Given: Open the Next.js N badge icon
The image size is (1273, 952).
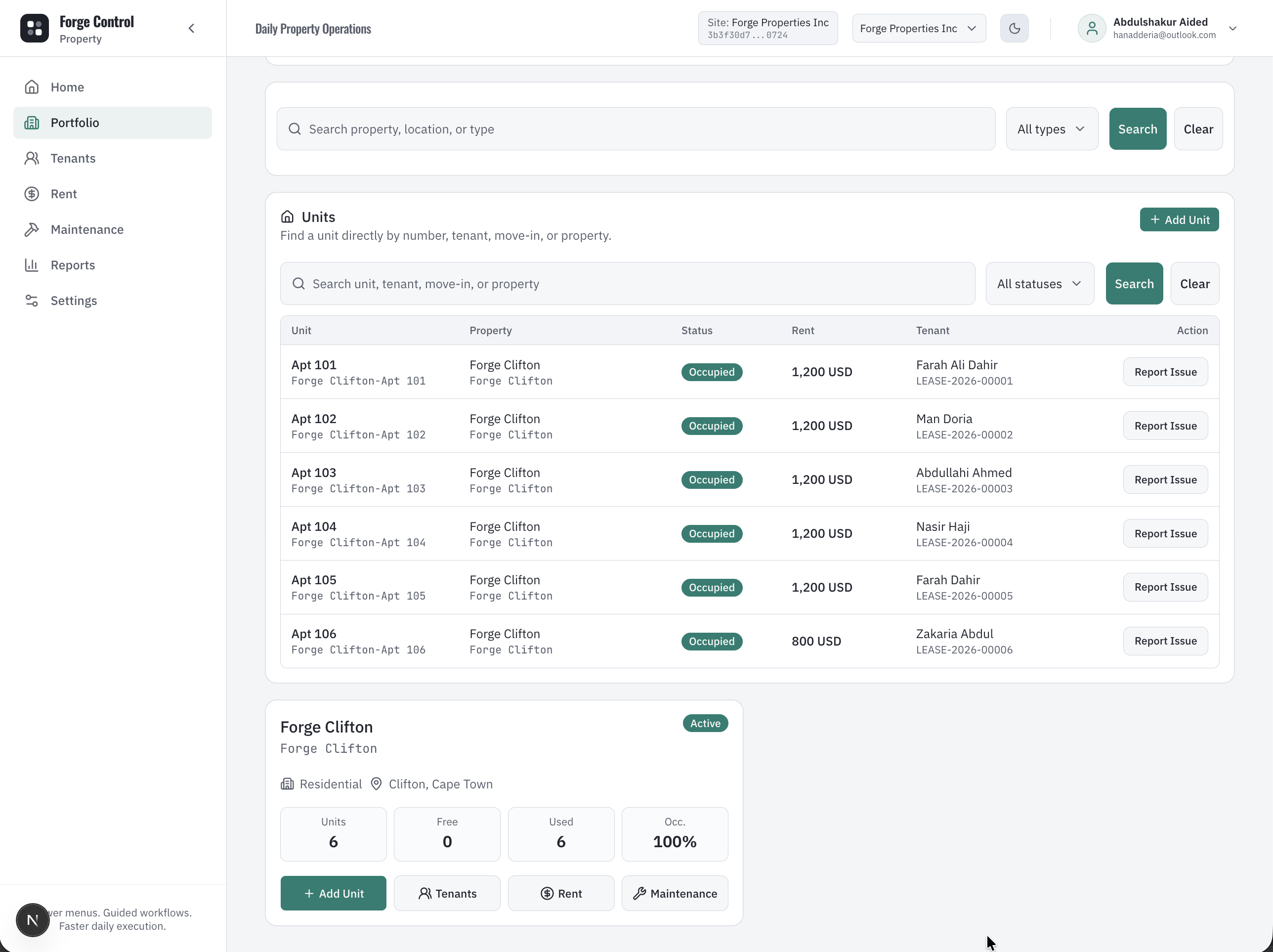Looking at the screenshot, I should click(32, 920).
